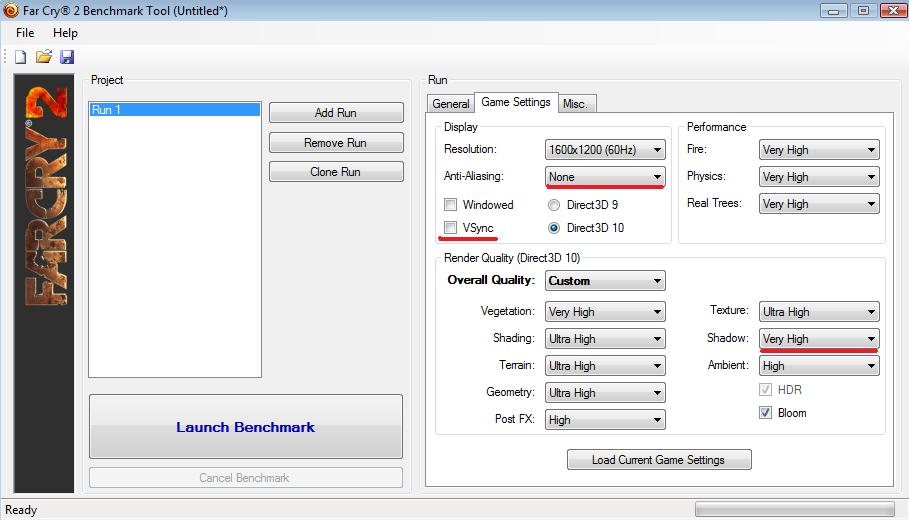Viewport: 909px width, 520px height.
Task: Click the Launch Benchmark button
Action: point(246,427)
